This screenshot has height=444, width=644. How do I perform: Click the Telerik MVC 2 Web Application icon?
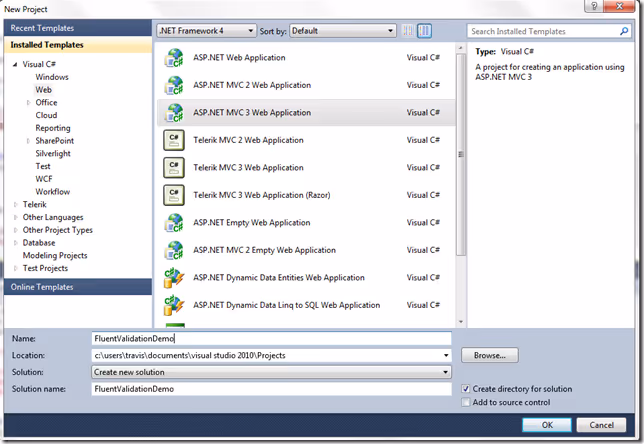coord(174,140)
